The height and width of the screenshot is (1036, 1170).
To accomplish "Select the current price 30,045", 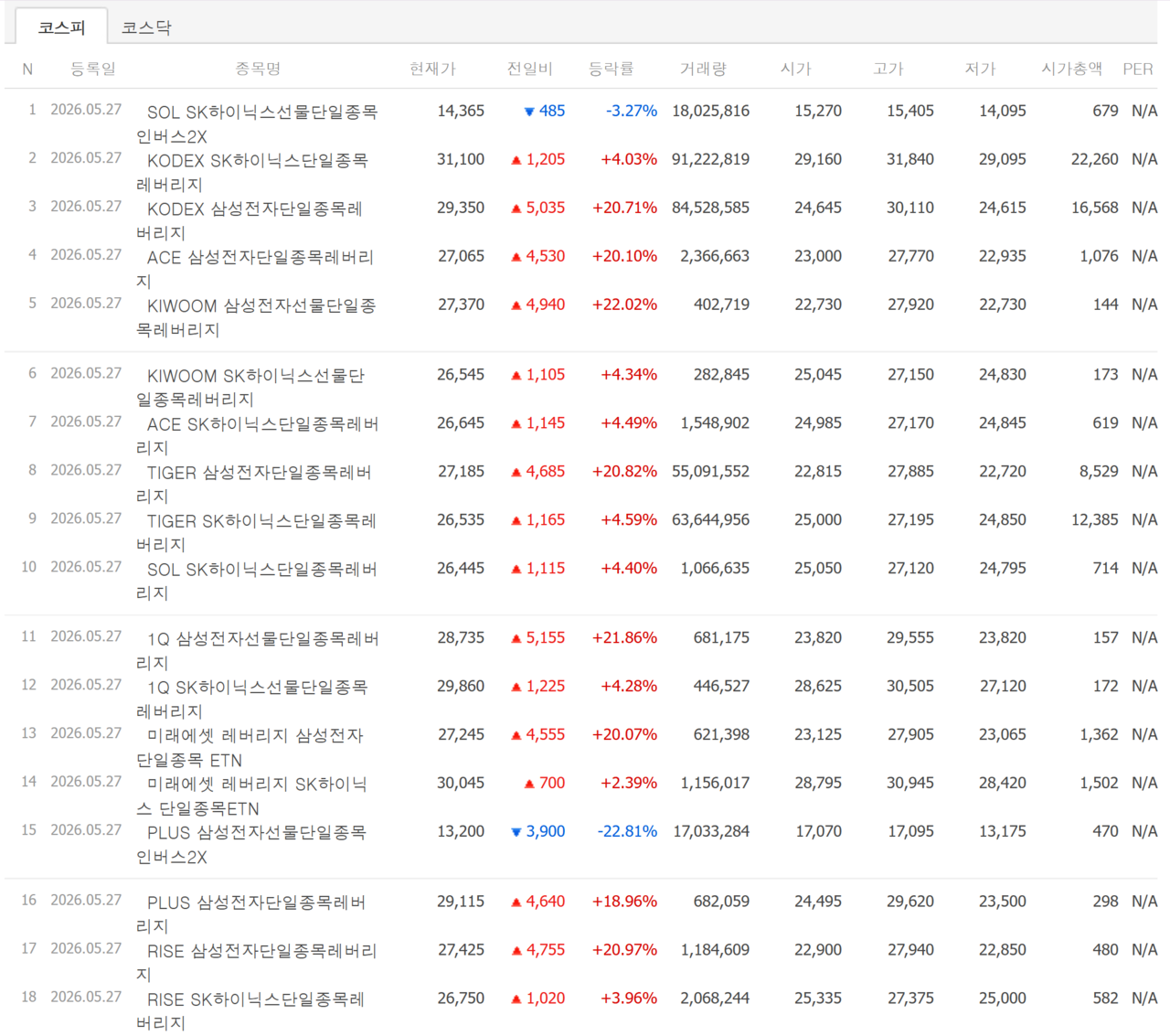I will tap(461, 783).
